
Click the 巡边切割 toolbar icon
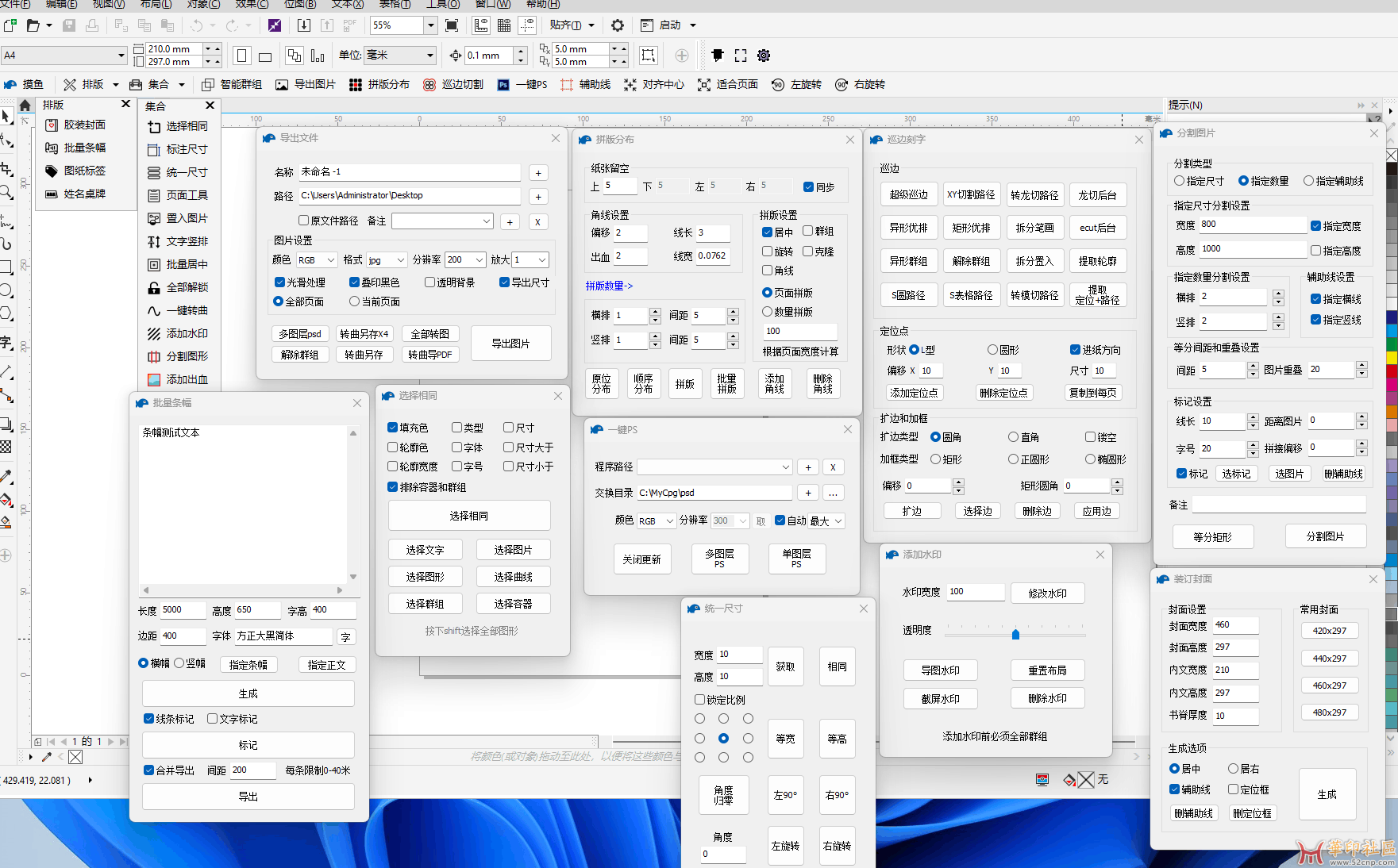(429, 85)
